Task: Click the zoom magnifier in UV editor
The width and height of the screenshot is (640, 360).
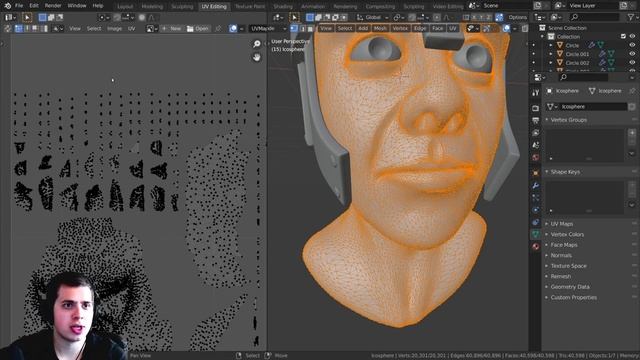Action: click(x=257, y=44)
